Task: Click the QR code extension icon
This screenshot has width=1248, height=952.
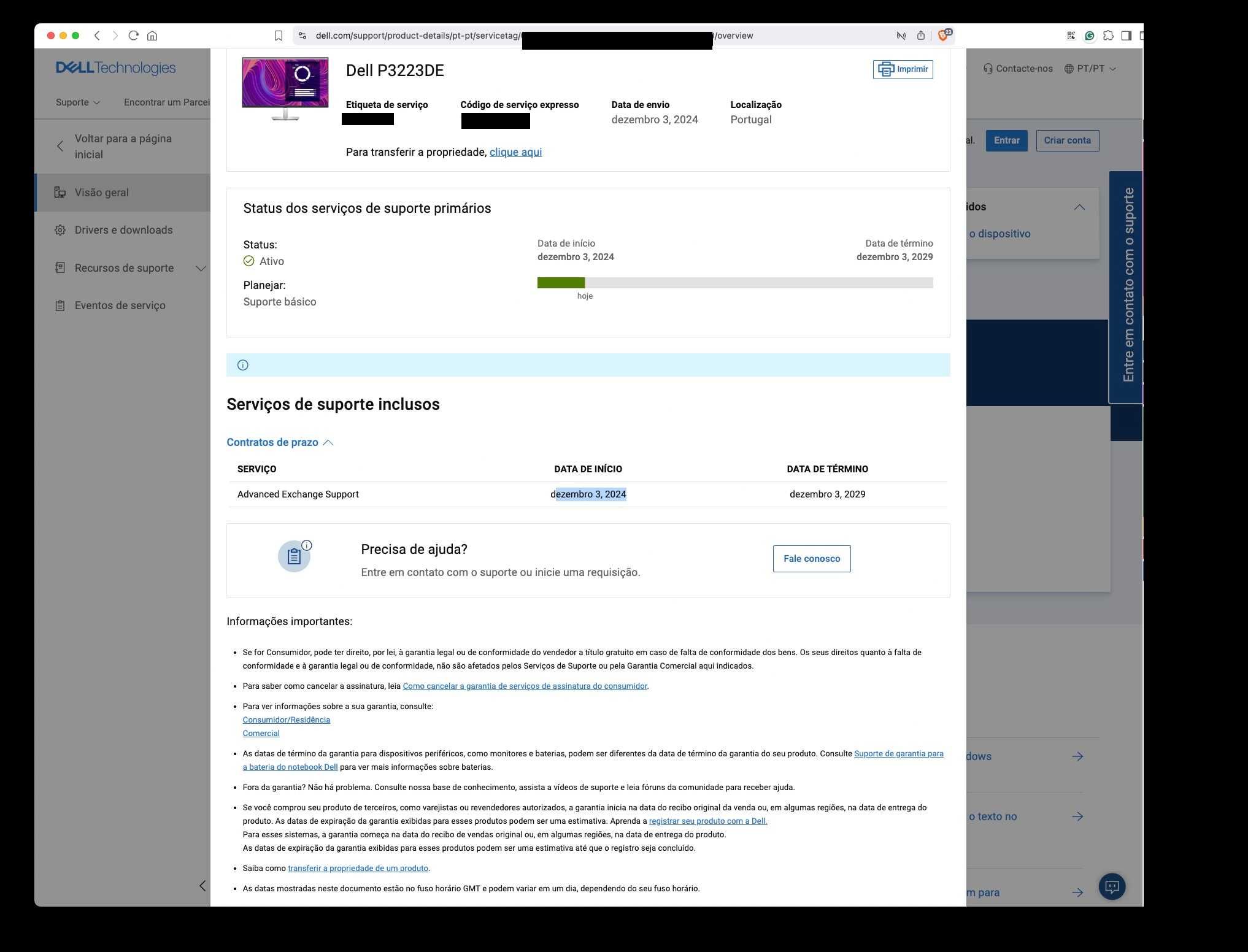Action: pyautogui.click(x=1071, y=36)
